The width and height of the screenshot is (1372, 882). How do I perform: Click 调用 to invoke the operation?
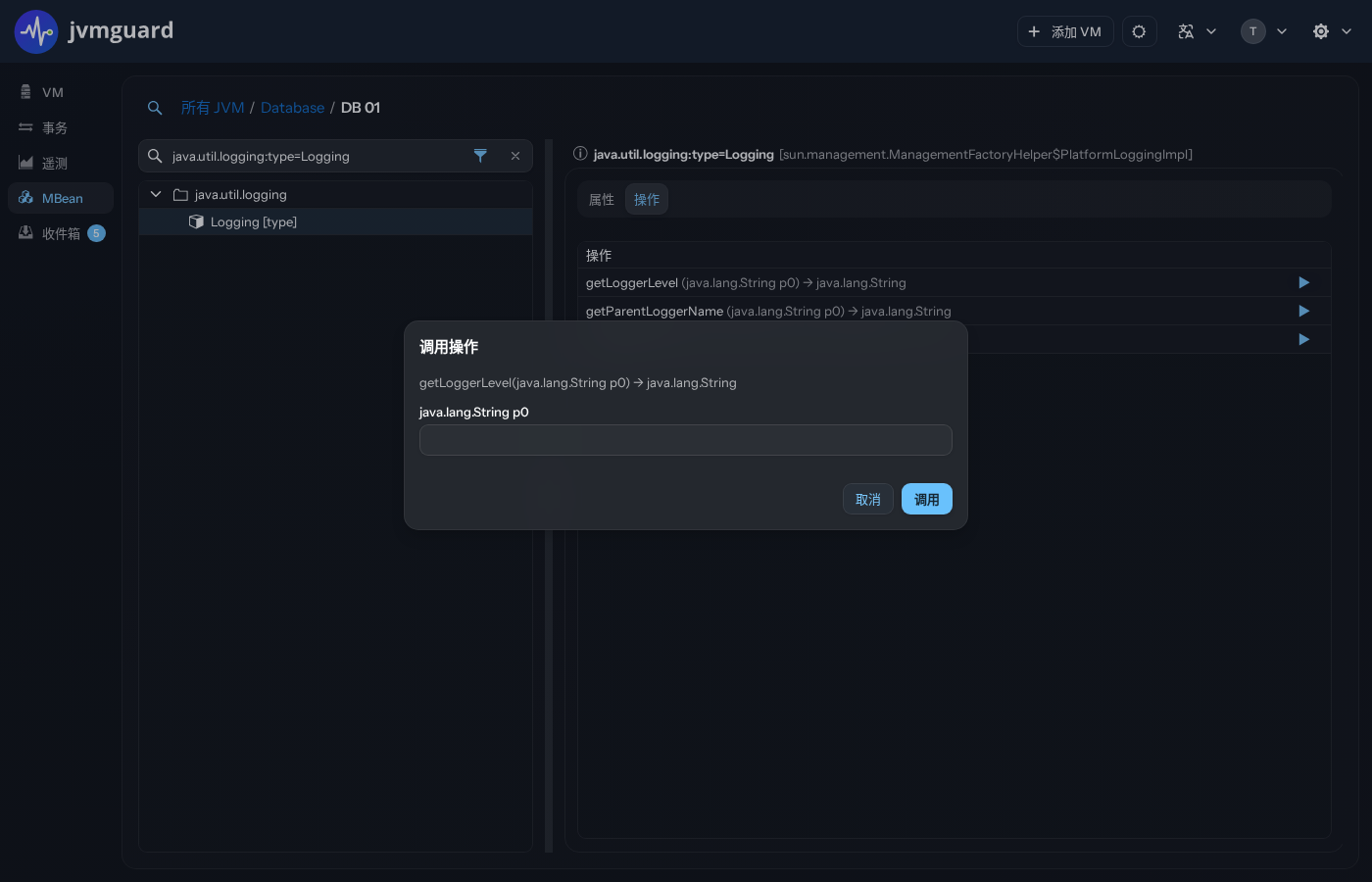[x=927, y=499]
